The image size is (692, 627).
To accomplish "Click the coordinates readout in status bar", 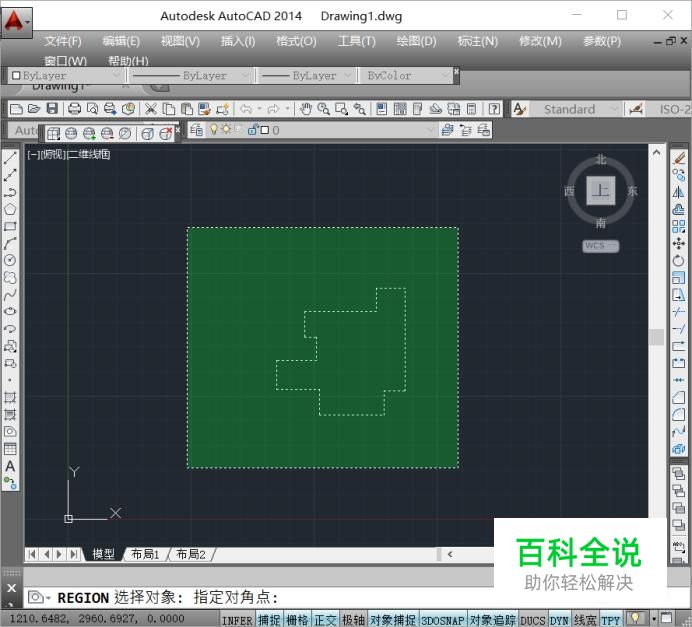I will point(97,619).
